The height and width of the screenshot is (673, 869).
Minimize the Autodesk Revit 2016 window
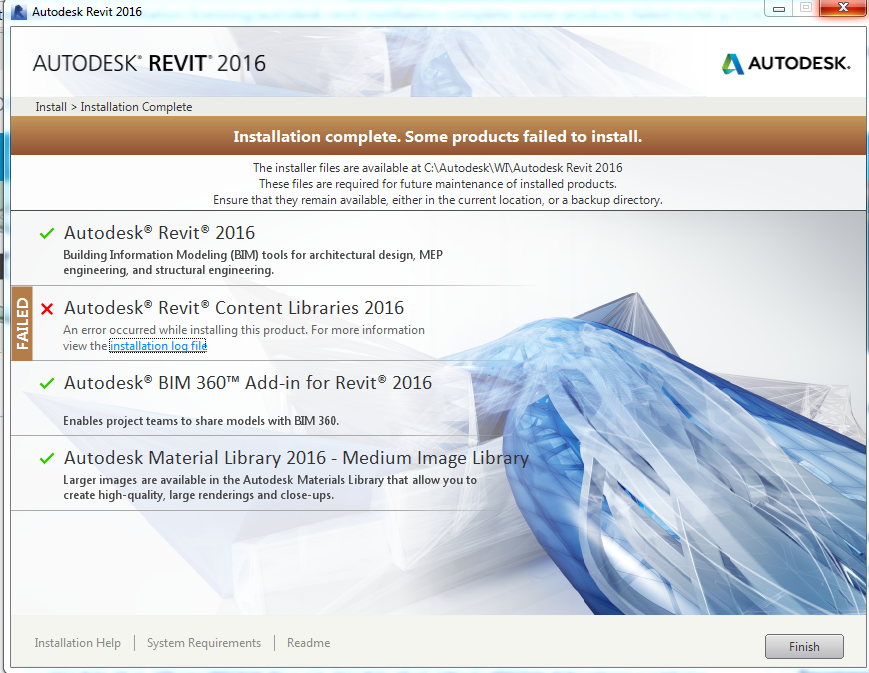point(779,8)
